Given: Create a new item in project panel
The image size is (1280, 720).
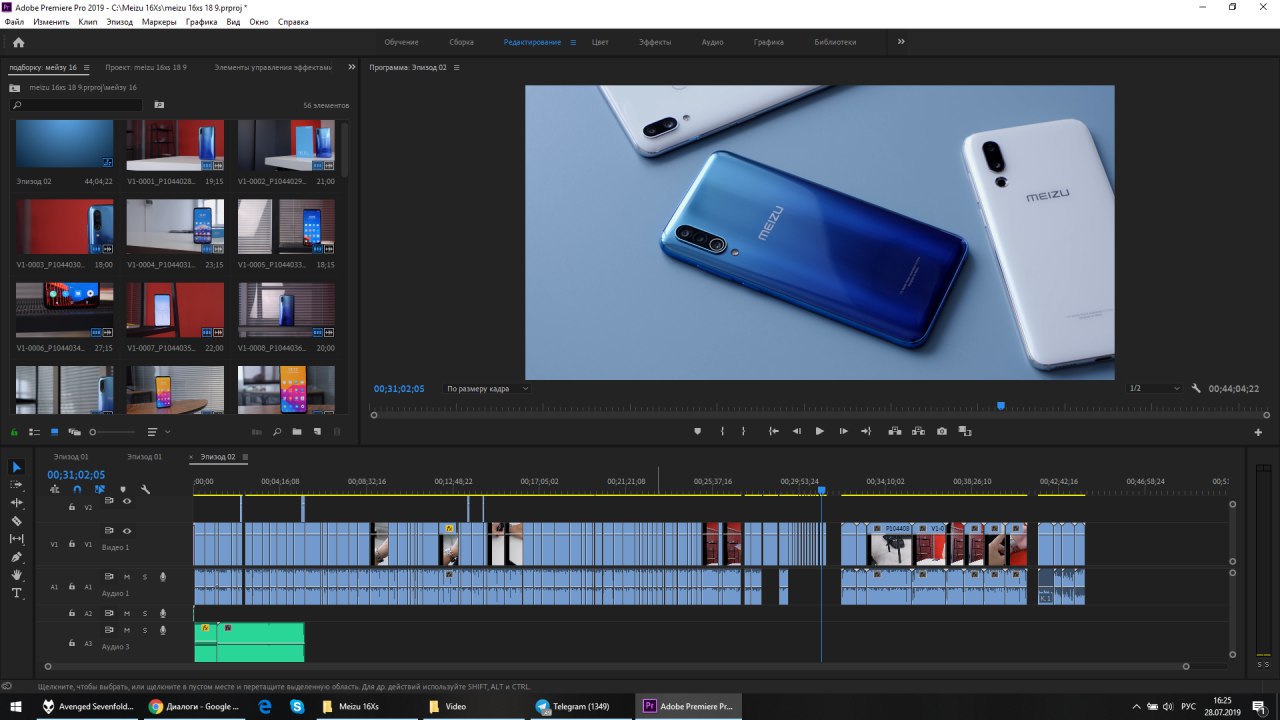Looking at the screenshot, I should coord(317,432).
